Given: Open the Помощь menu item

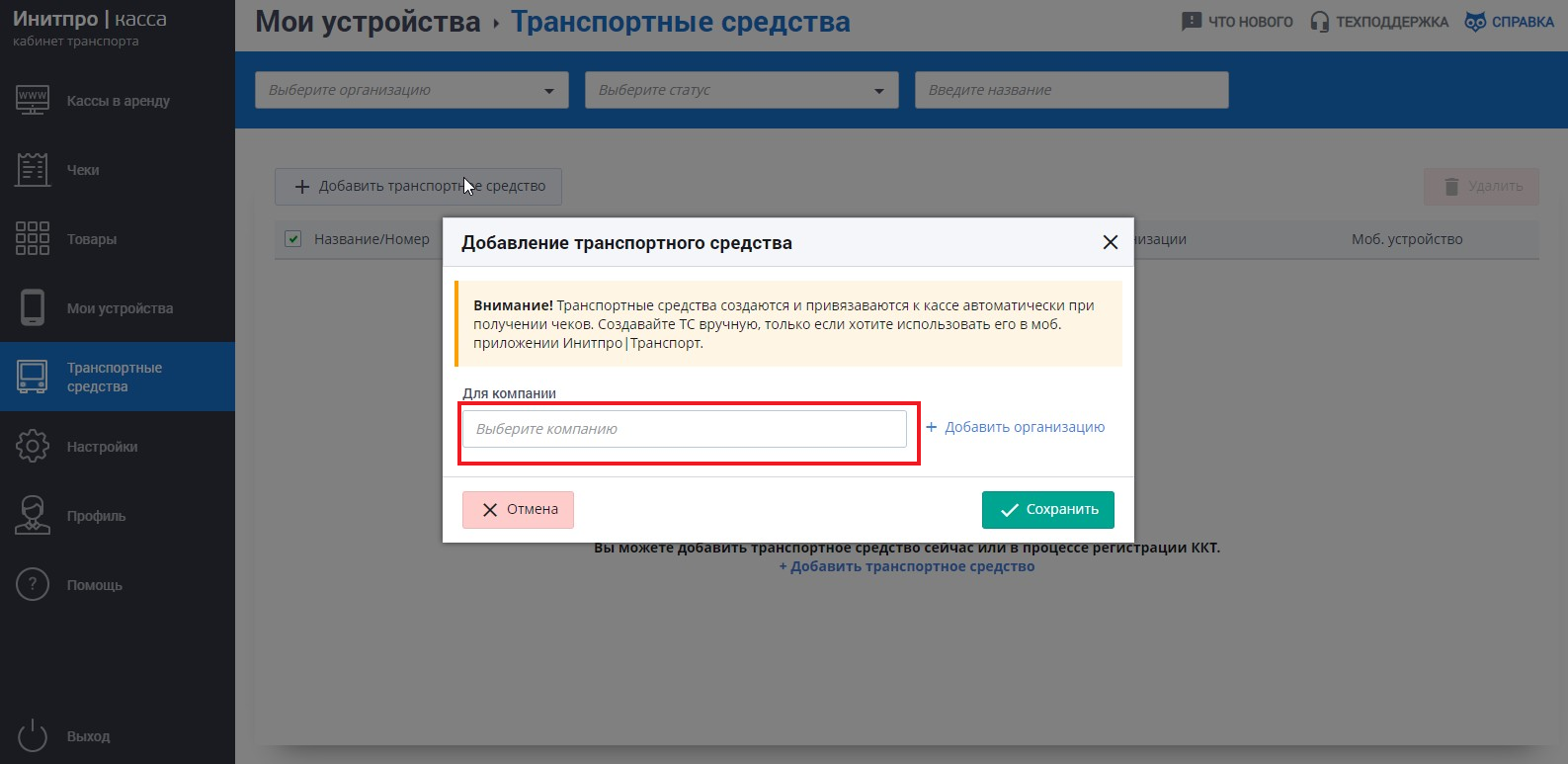Looking at the screenshot, I should 118,585.
